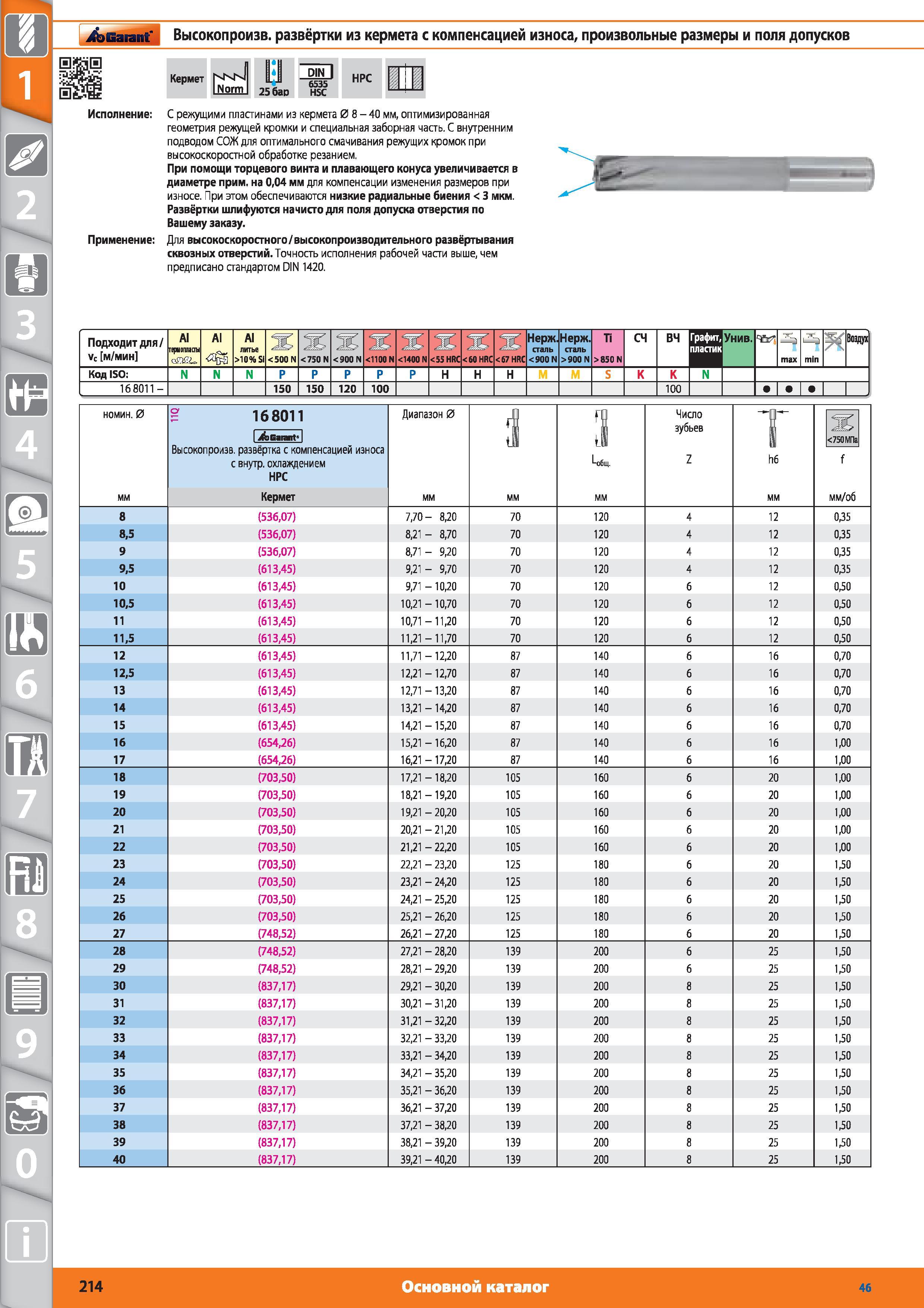924x1308 pixels.
Task: Click the price in the nominal 27 row
Action: coord(277,933)
